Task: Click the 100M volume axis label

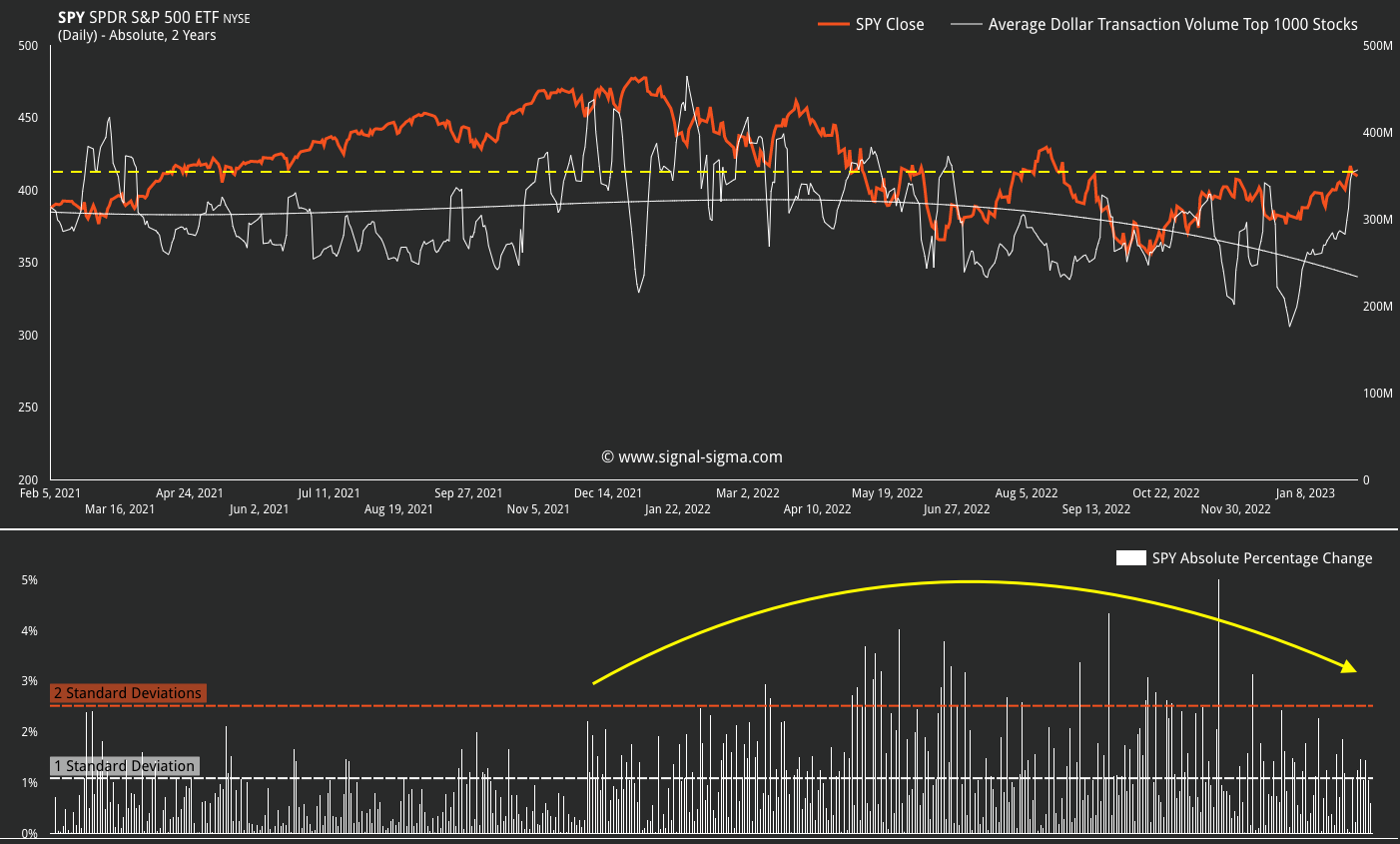Action: point(1378,394)
